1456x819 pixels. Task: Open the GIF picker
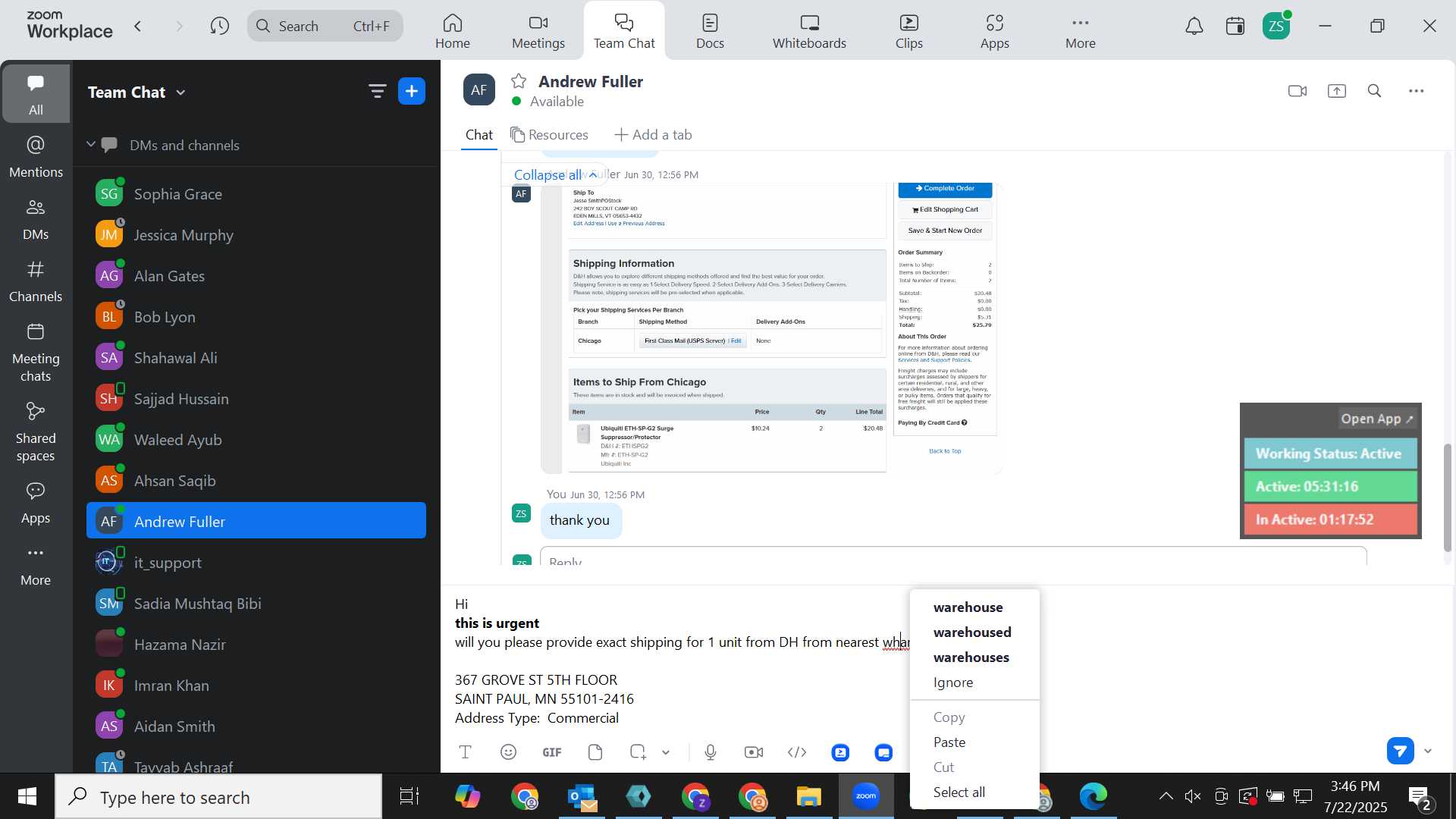tap(552, 752)
